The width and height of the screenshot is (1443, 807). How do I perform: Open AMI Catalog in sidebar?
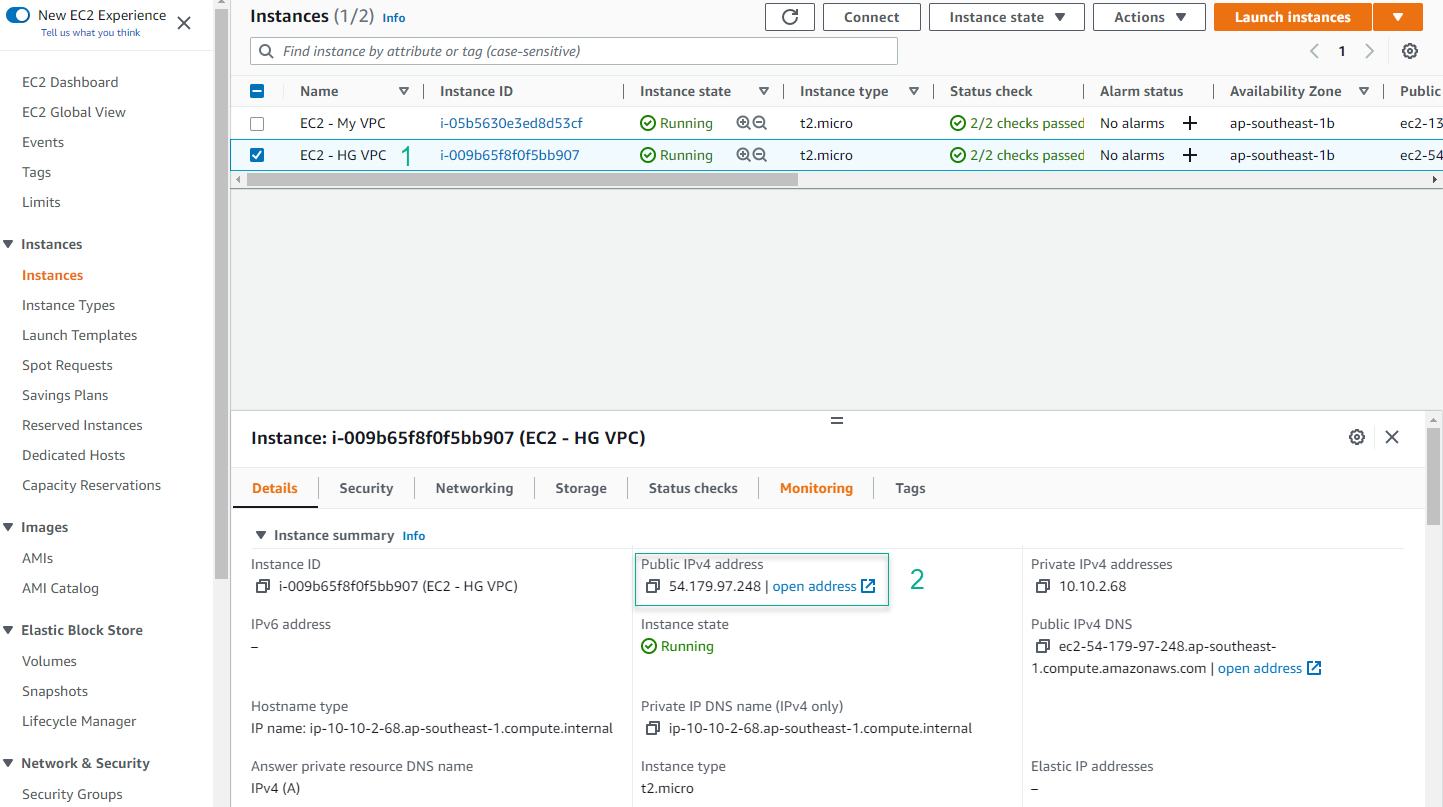(x=60, y=588)
